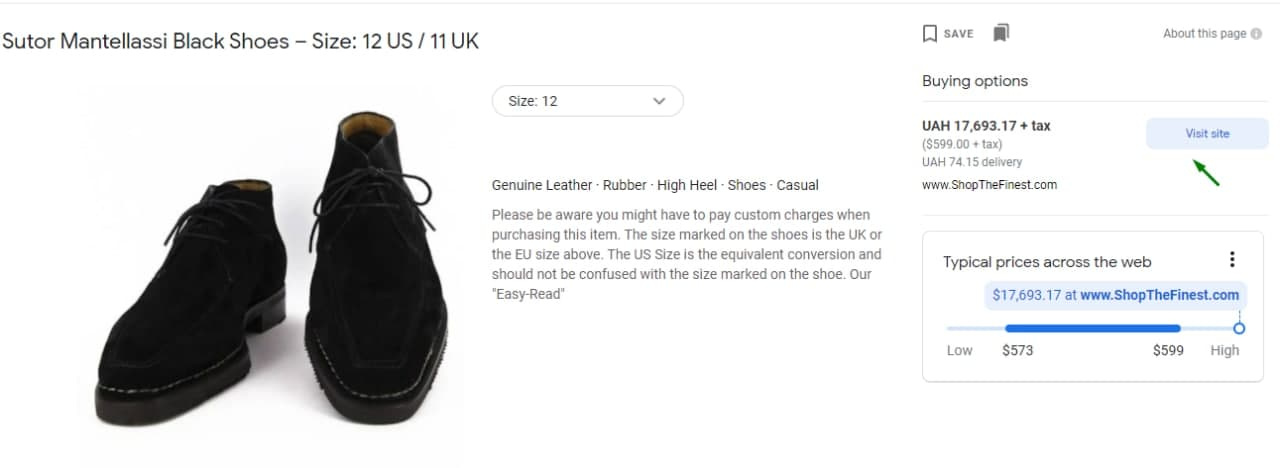Click the Genuine Leather attributes line
1280x468 pixels.
point(655,185)
